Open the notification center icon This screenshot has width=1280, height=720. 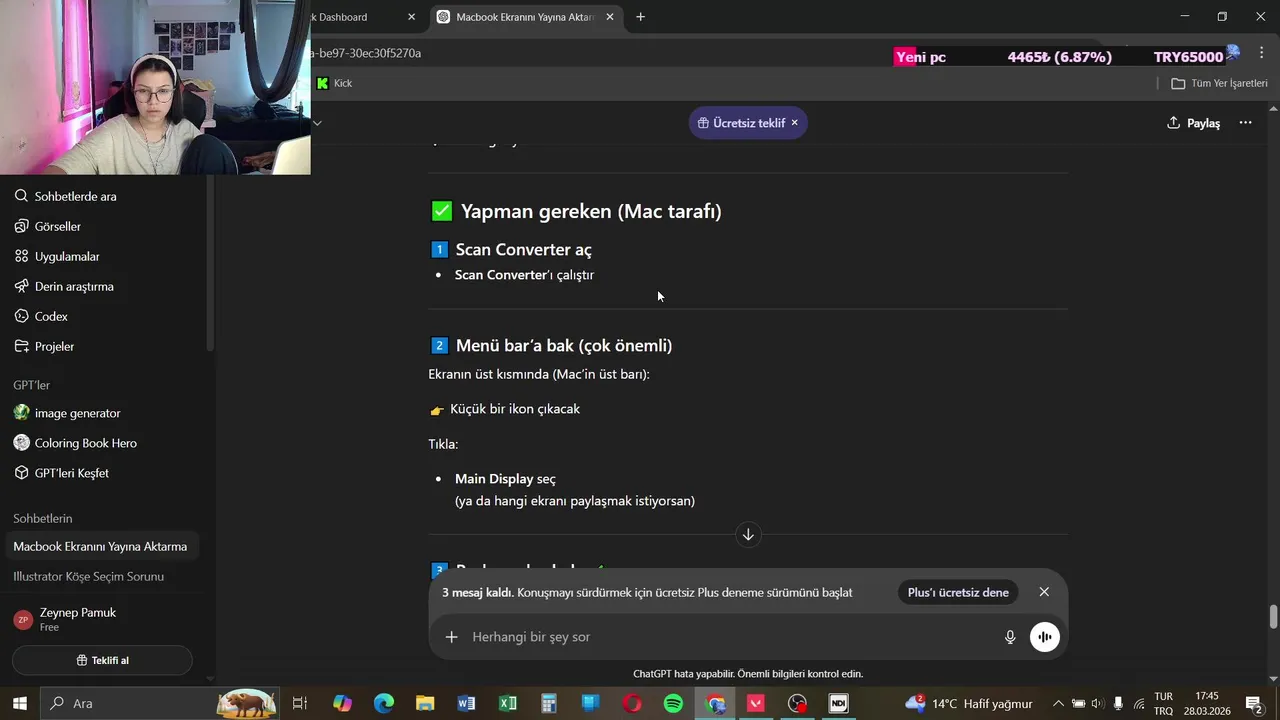pos(1253,704)
